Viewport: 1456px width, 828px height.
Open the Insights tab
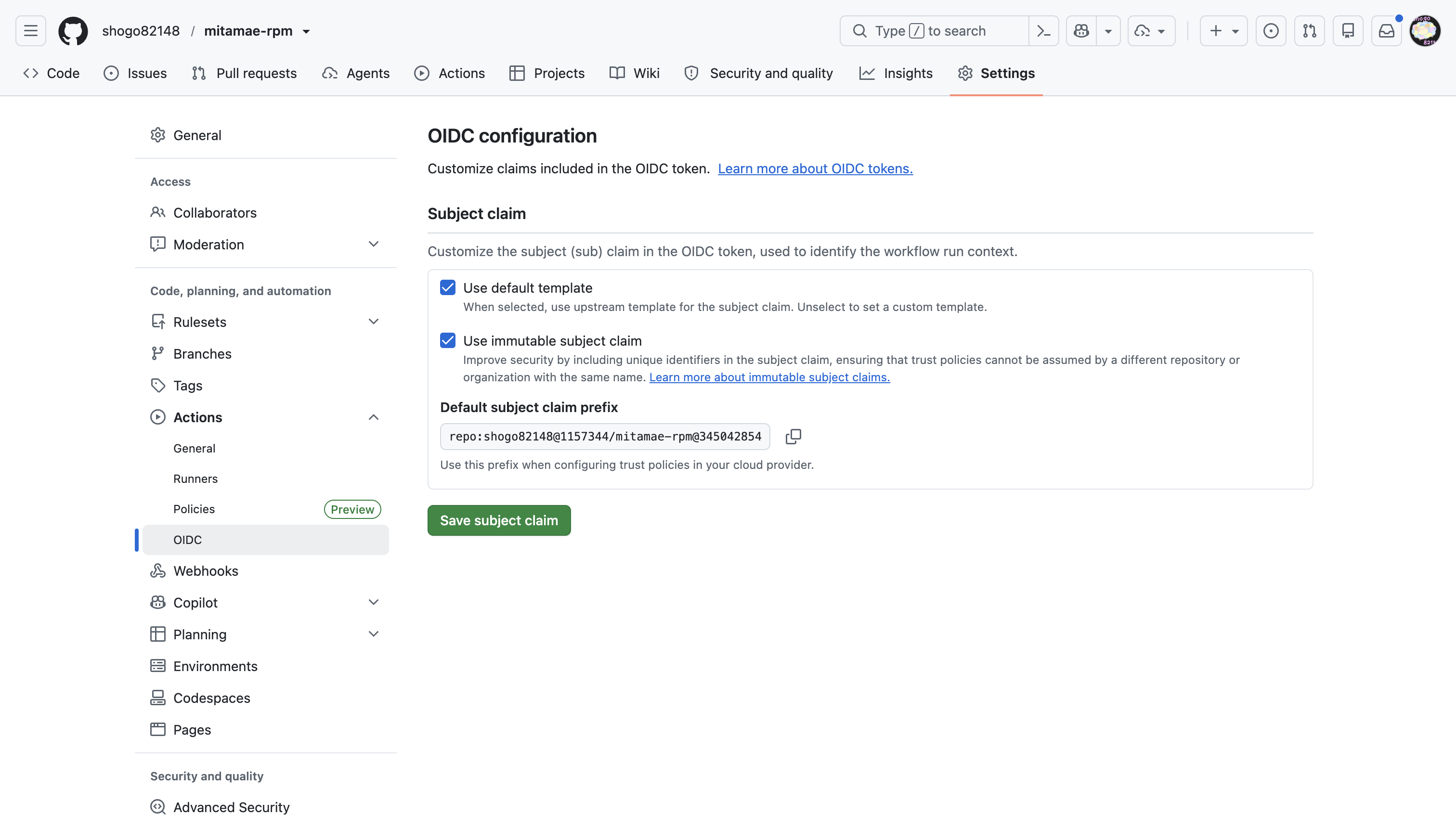click(897, 73)
